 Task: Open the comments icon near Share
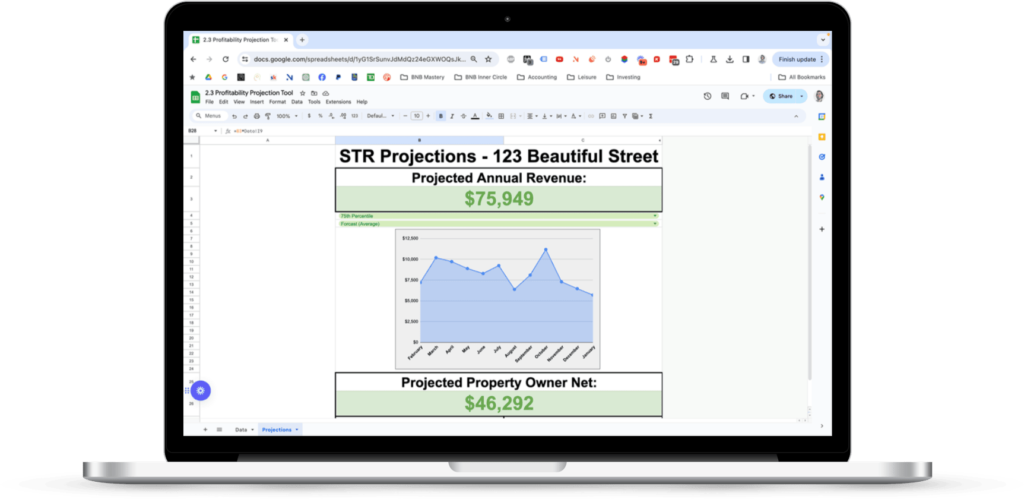pos(725,96)
